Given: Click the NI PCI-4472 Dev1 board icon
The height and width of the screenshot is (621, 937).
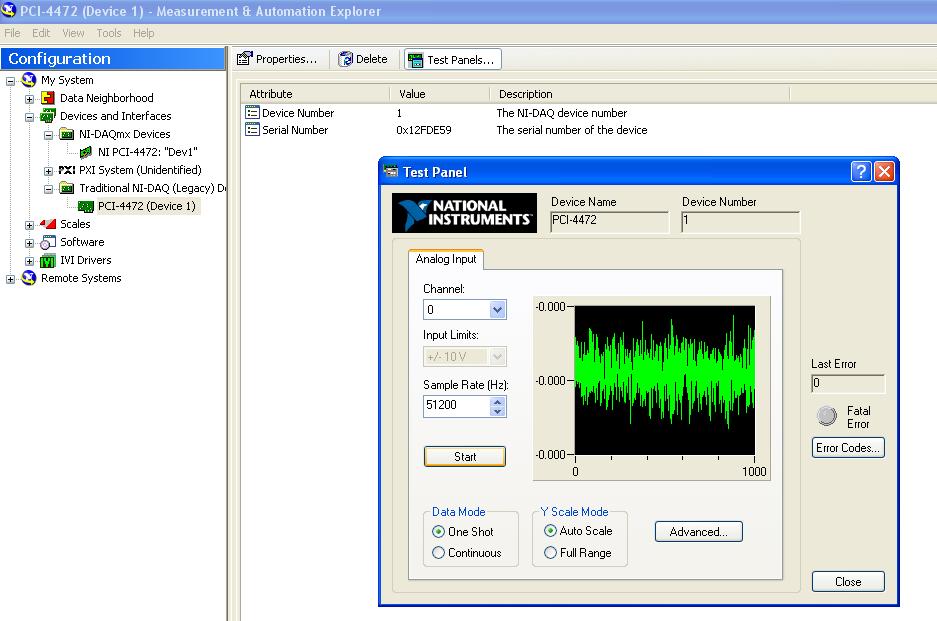Looking at the screenshot, I should point(86,152).
